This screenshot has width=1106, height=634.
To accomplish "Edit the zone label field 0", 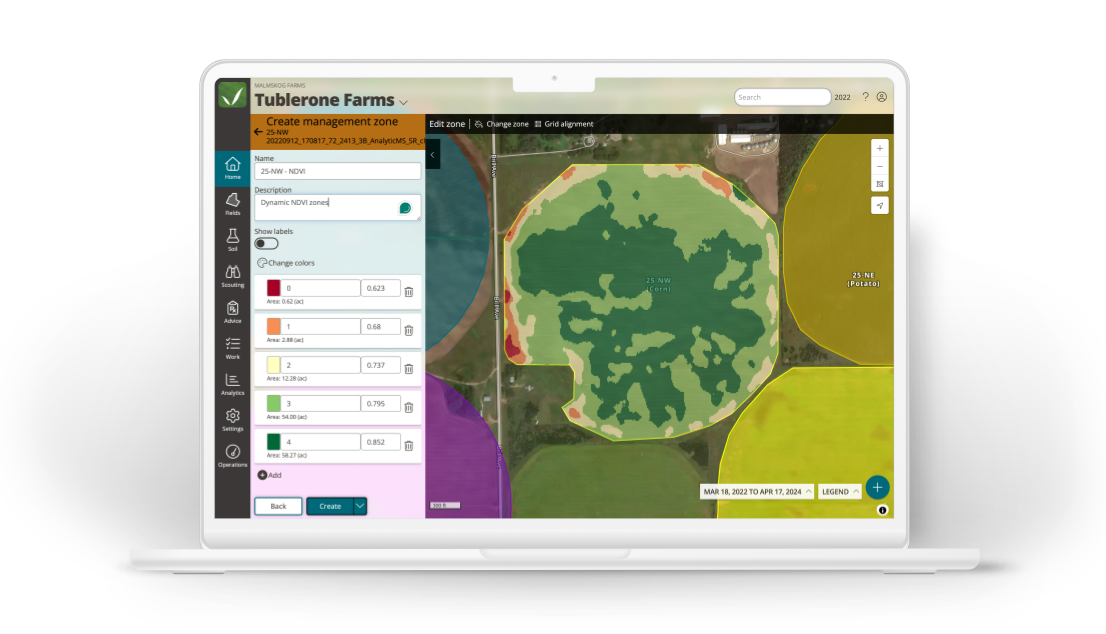I will 320,288.
